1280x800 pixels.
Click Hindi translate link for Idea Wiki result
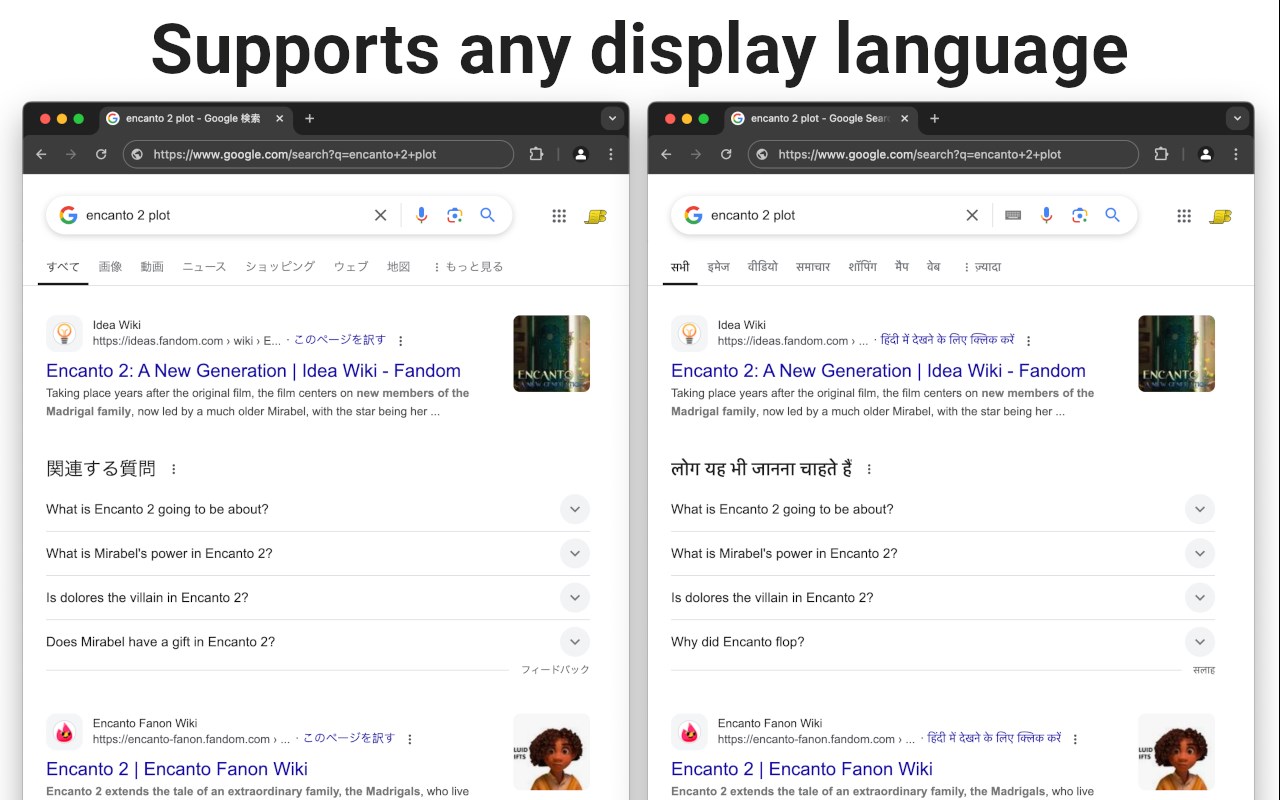pos(947,340)
